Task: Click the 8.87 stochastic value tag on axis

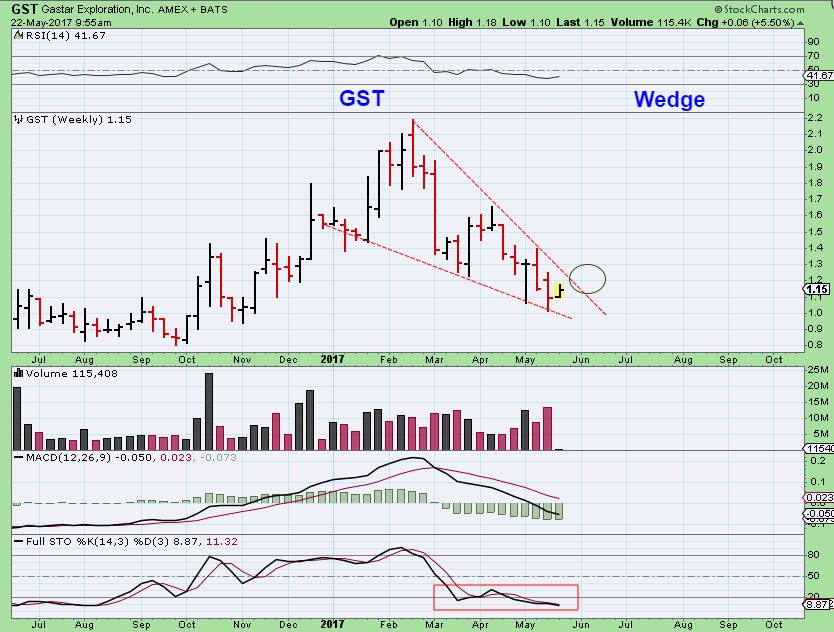Action: pyautogui.click(x=818, y=604)
